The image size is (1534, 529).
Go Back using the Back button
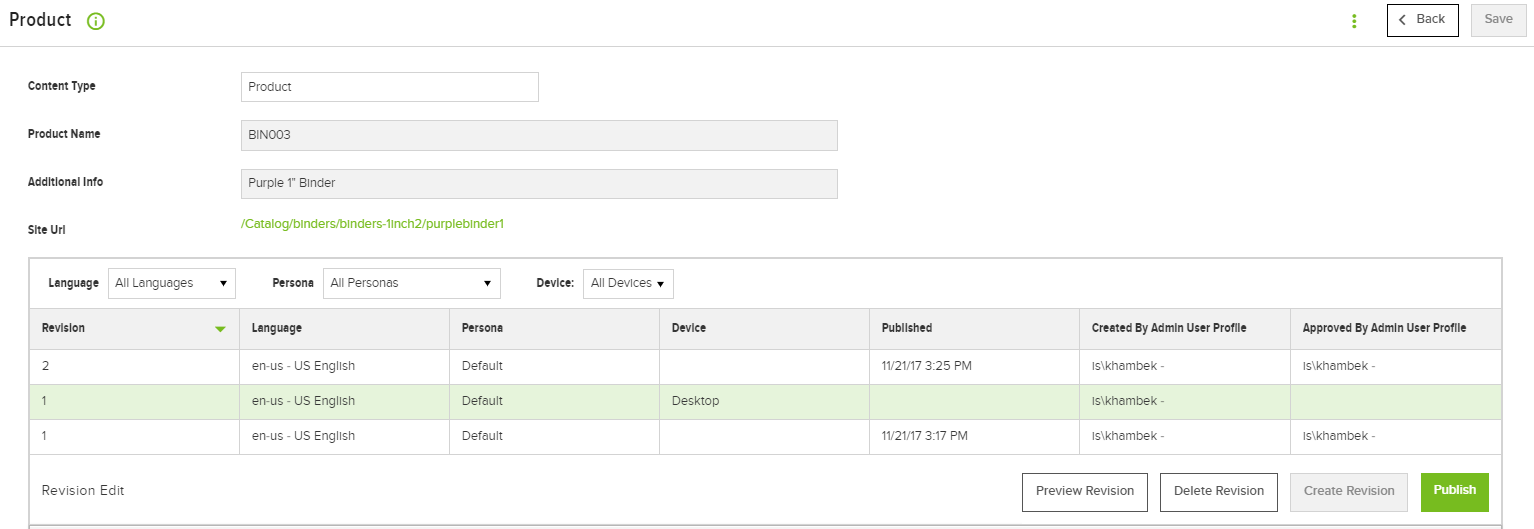click(1422, 20)
